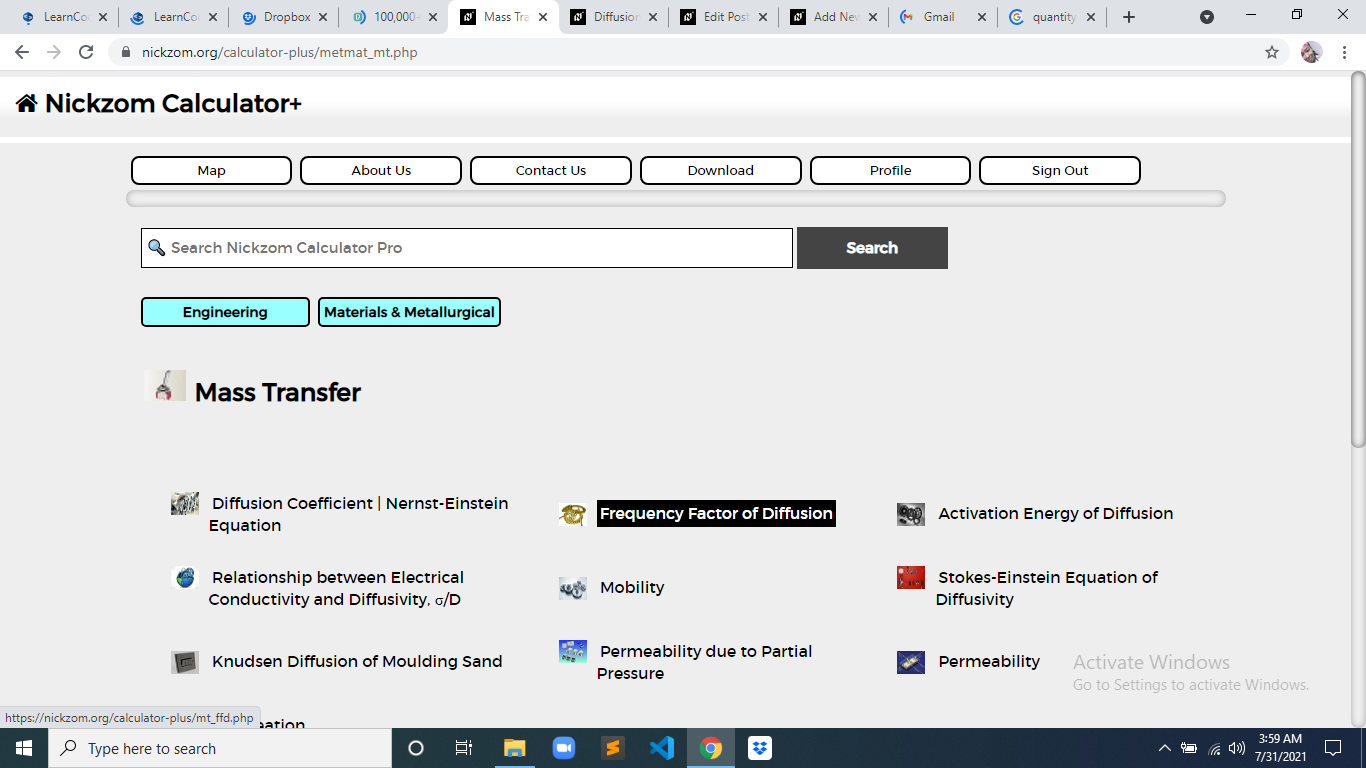Reload the page with the refresh icon
1366x768 pixels.
coord(86,52)
